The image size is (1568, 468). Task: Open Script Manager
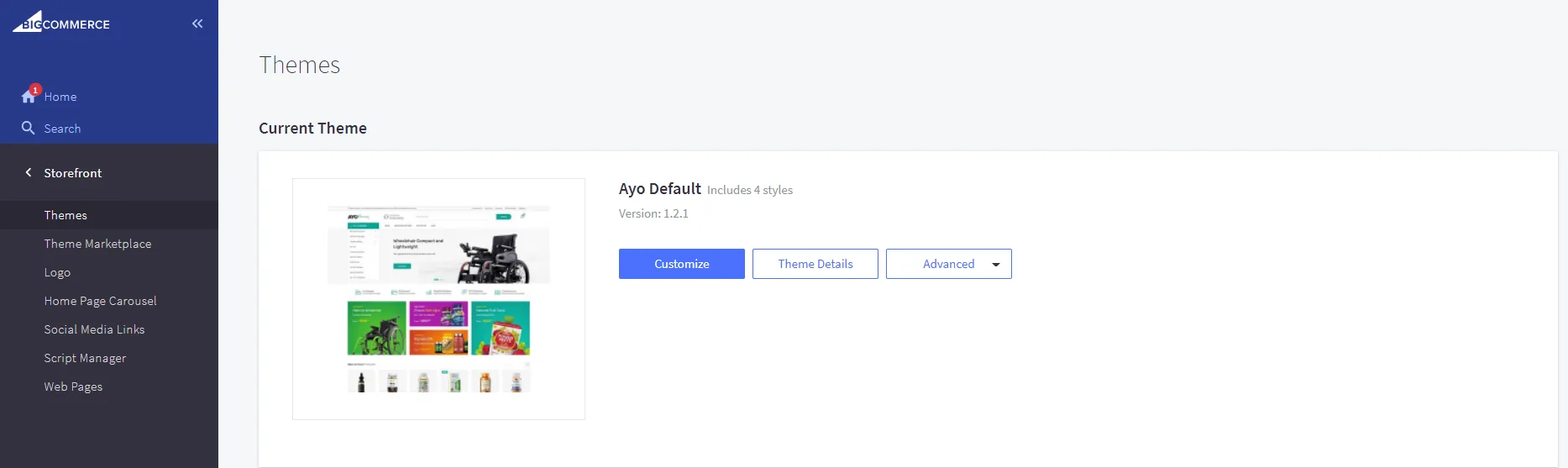(x=85, y=358)
